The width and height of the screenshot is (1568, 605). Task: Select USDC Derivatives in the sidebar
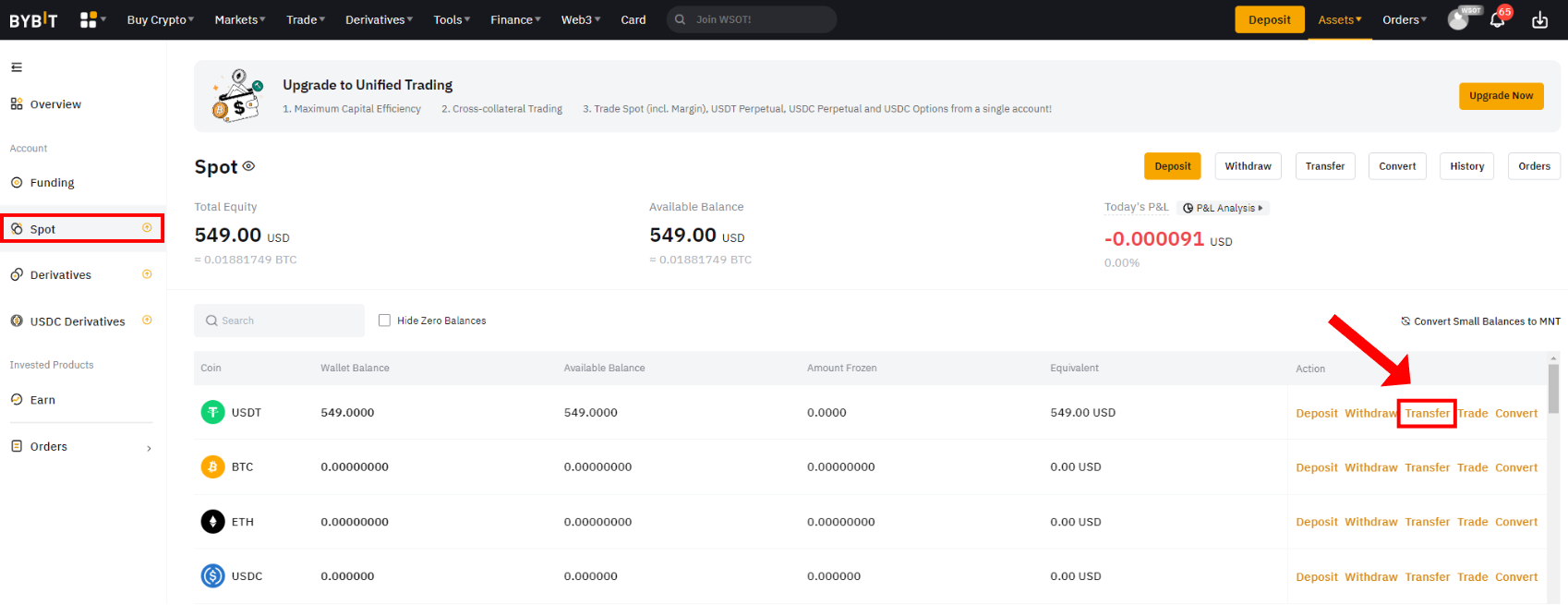pos(78,321)
